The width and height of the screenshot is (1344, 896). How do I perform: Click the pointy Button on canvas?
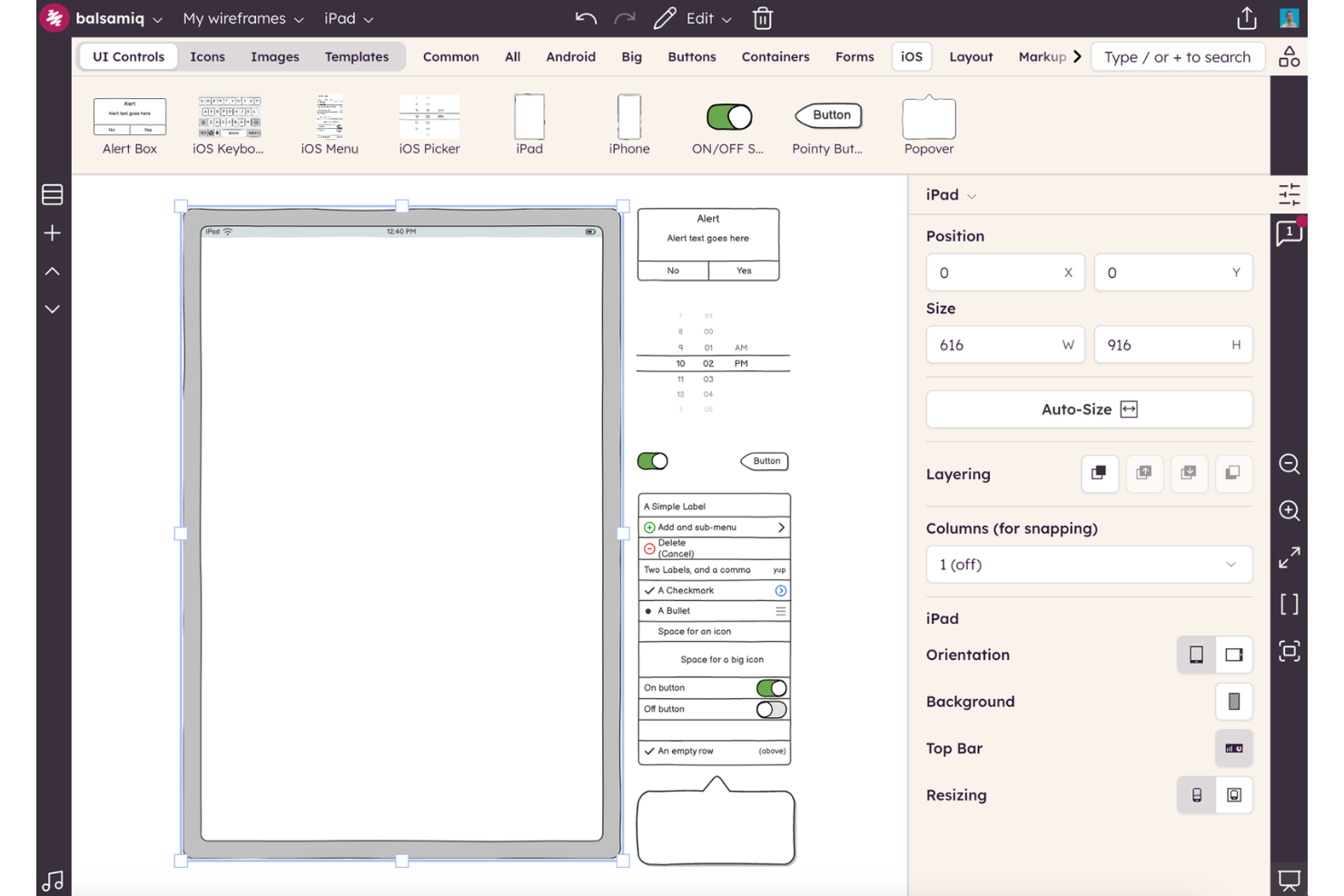765,461
